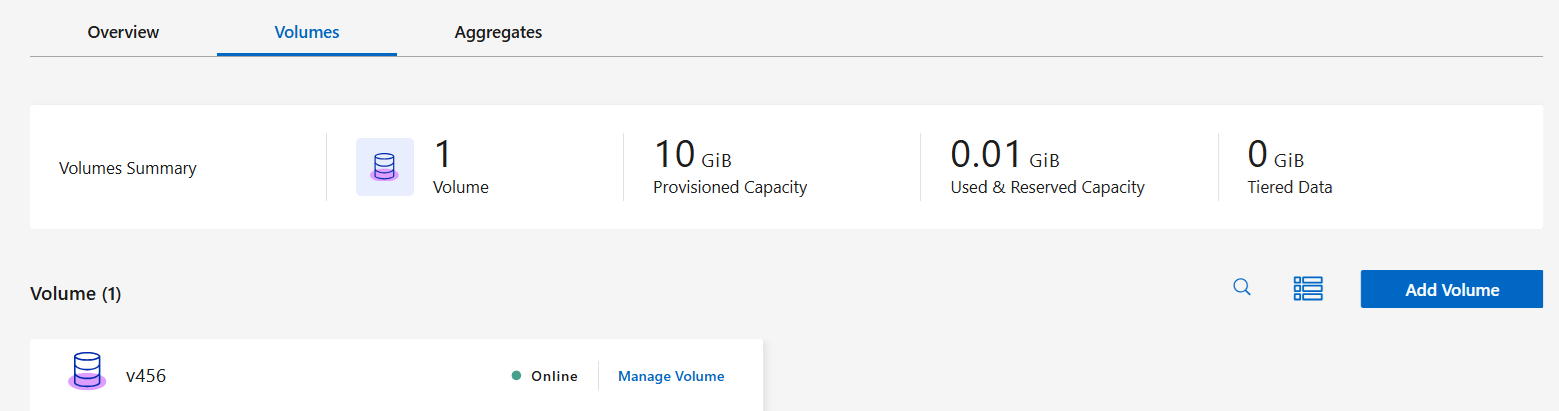Go to the Aggregates tab

coord(498,32)
